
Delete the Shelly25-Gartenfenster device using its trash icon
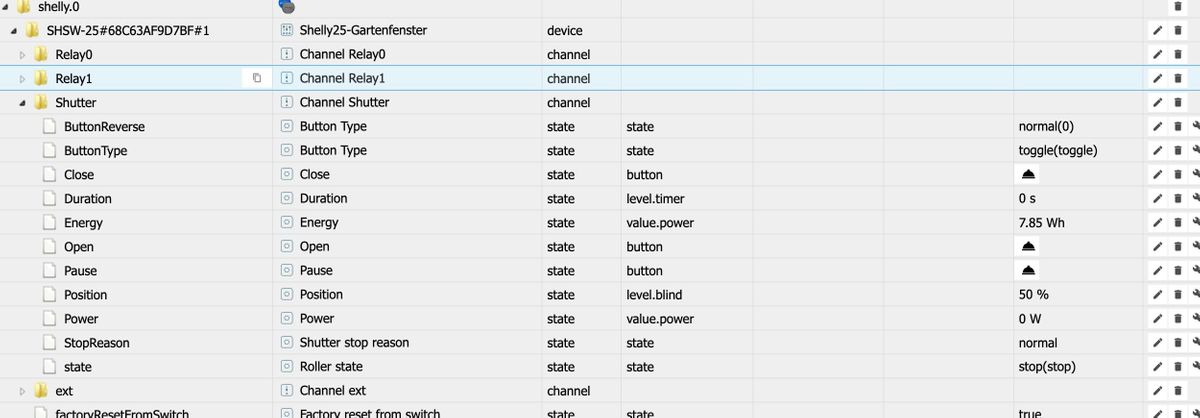[1178, 30]
